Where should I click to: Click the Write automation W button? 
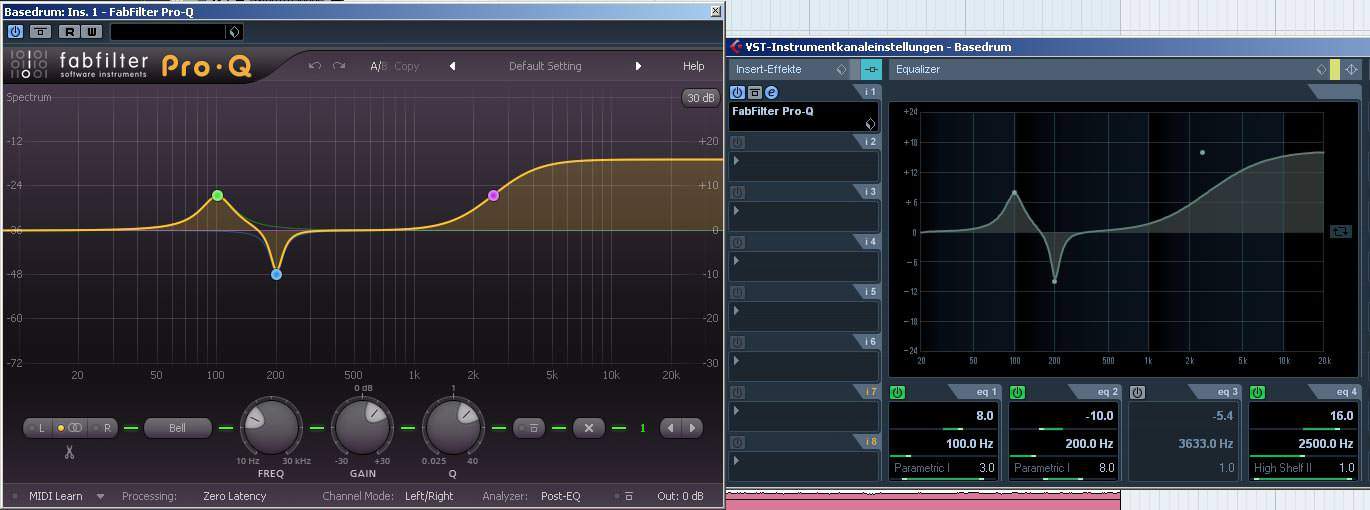tap(90, 32)
